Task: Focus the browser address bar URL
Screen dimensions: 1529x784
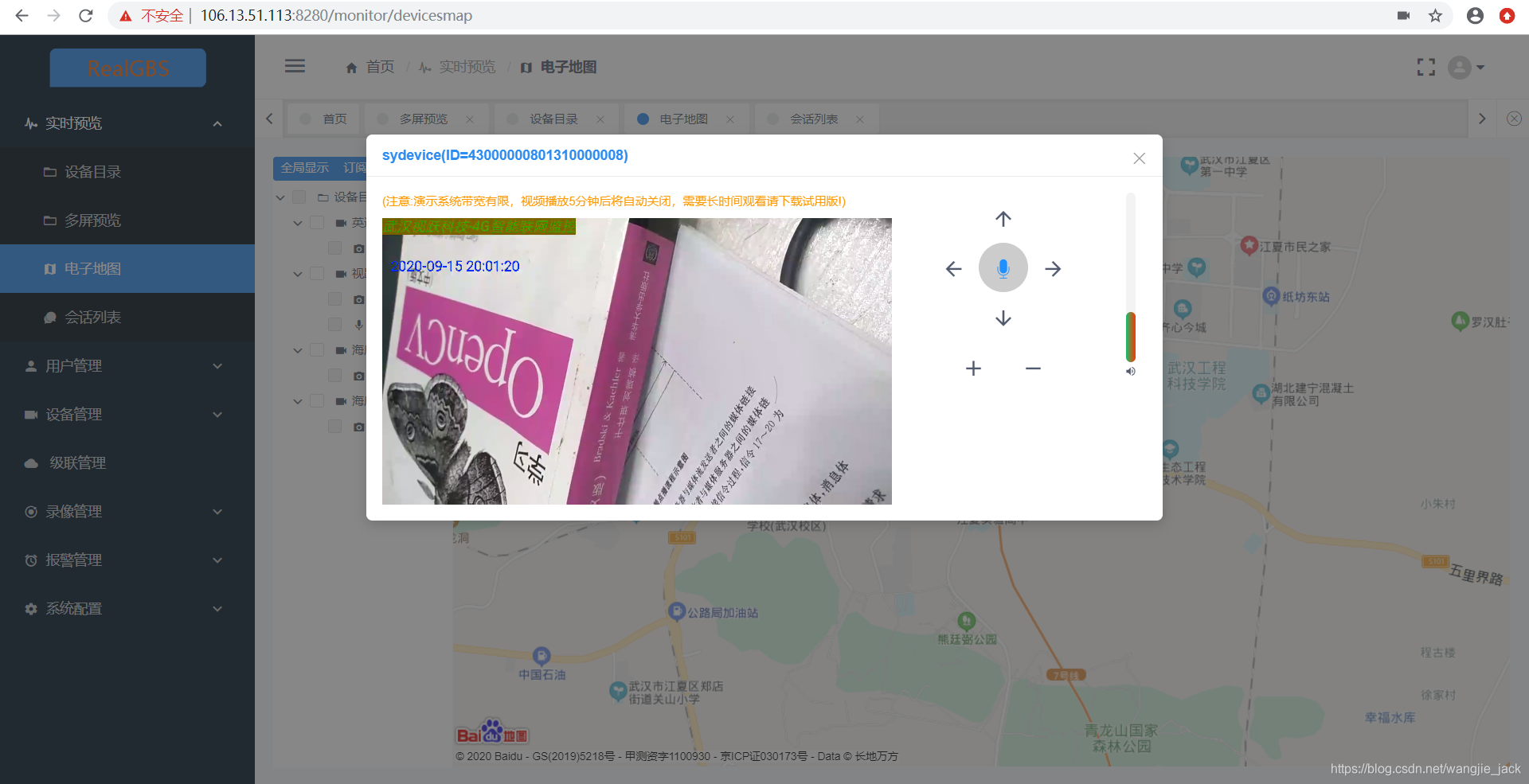Action: pos(336,16)
